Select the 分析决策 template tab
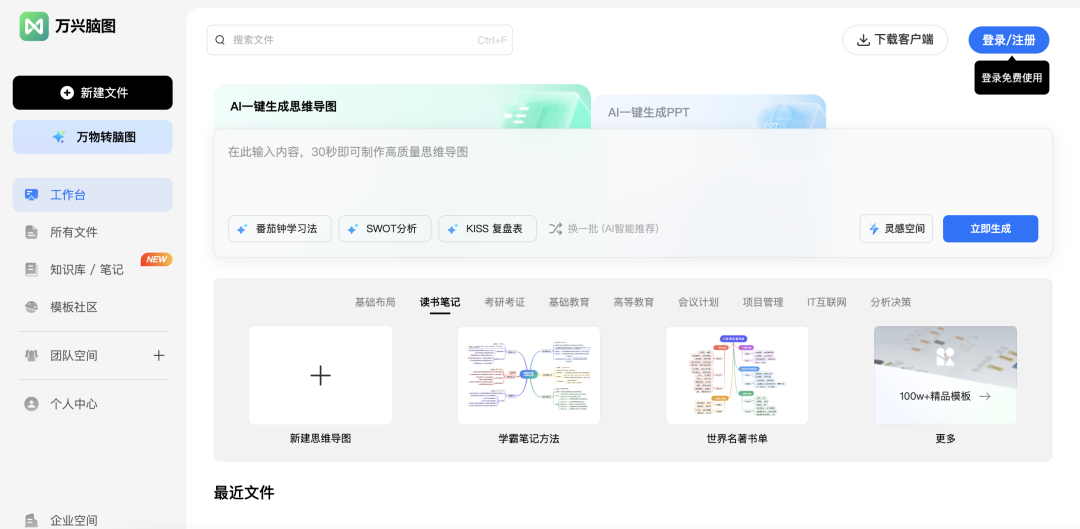 pyautogui.click(x=891, y=302)
